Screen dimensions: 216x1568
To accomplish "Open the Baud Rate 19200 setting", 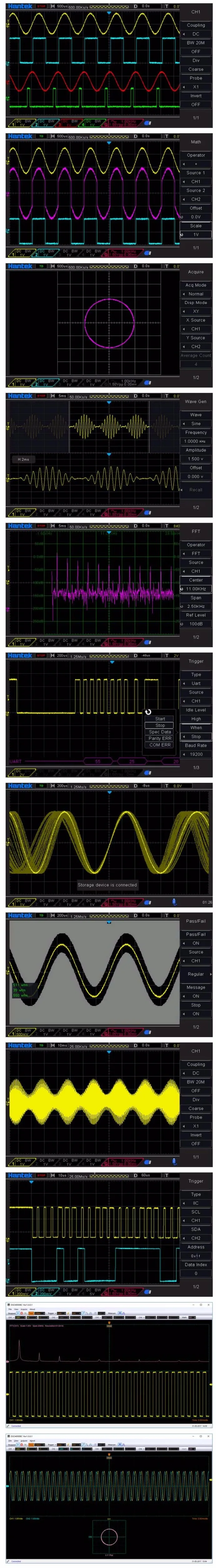I will [x=196, y=754].
